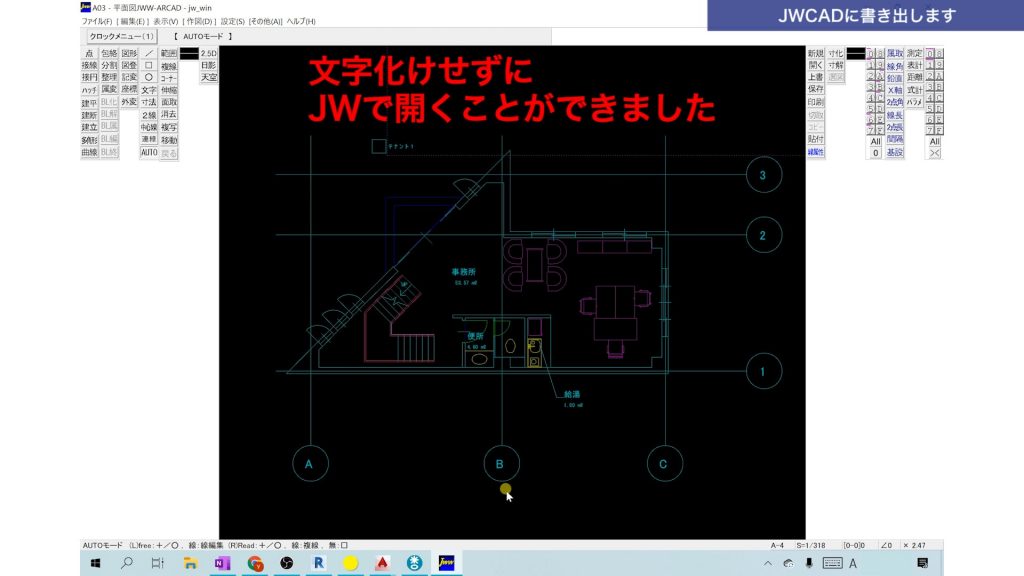
Task: Select the ハッチ hatching tool
Action: 90,89
